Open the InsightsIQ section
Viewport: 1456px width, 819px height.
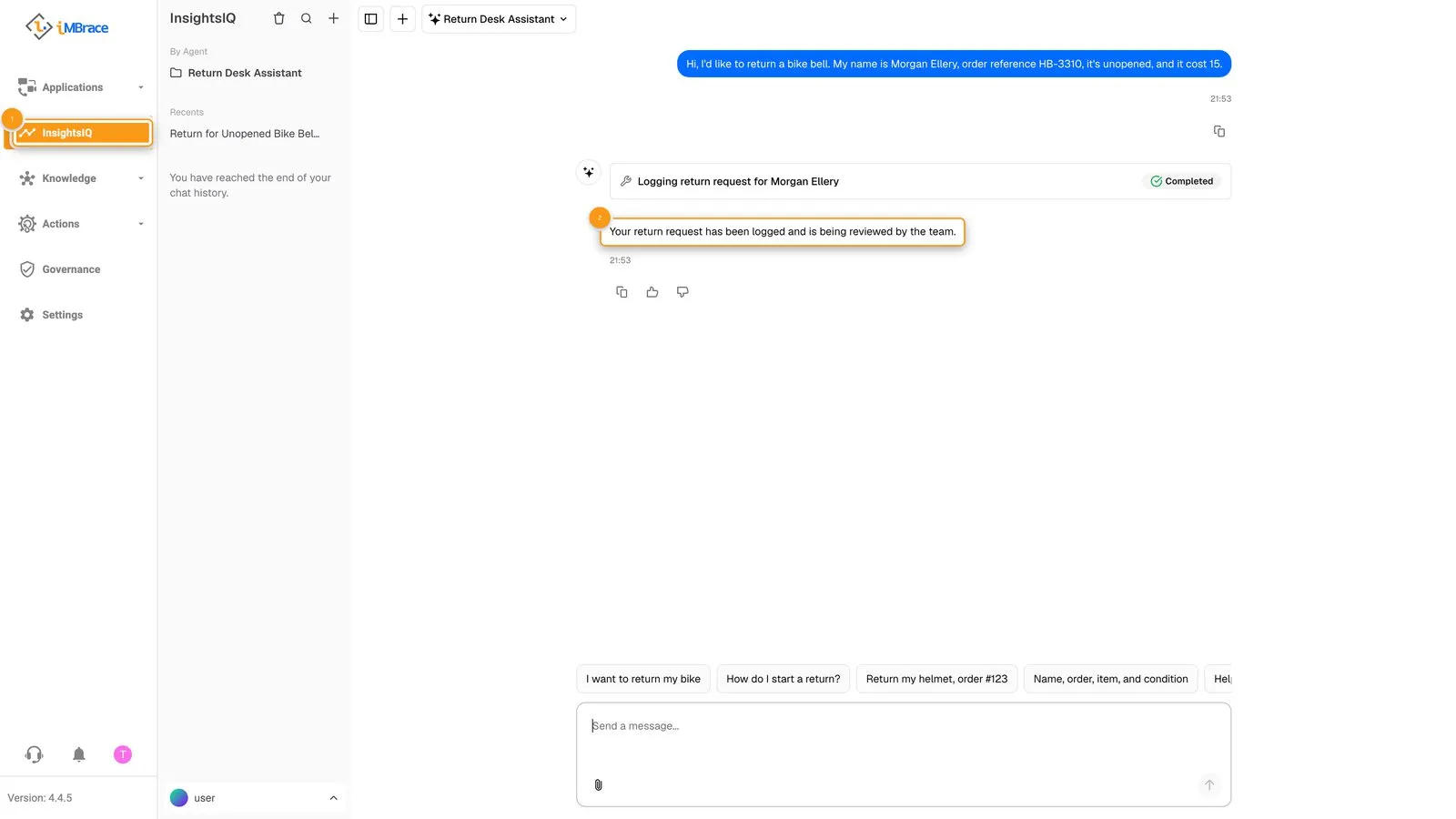82,133
